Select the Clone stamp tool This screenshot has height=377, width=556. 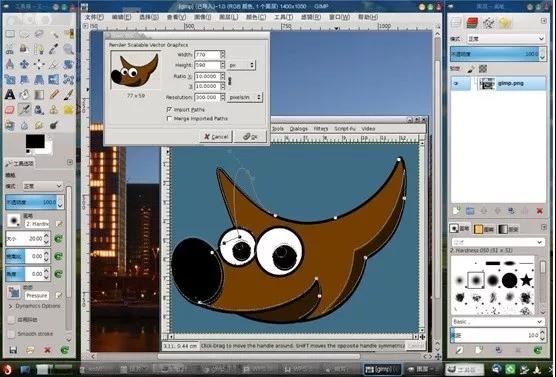(x=54, y=110)
